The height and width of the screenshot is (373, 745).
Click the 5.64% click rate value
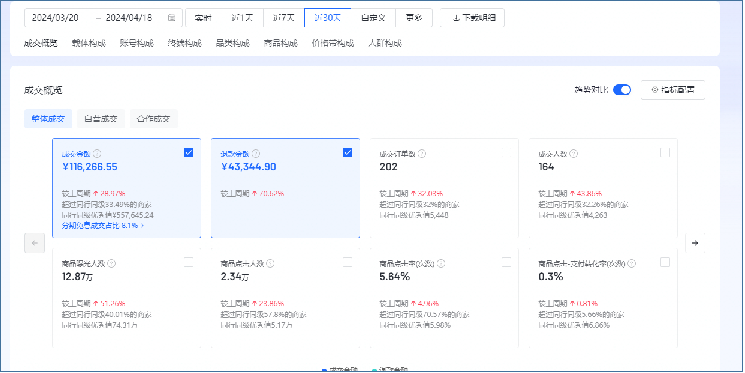click(x=395, y=276)
